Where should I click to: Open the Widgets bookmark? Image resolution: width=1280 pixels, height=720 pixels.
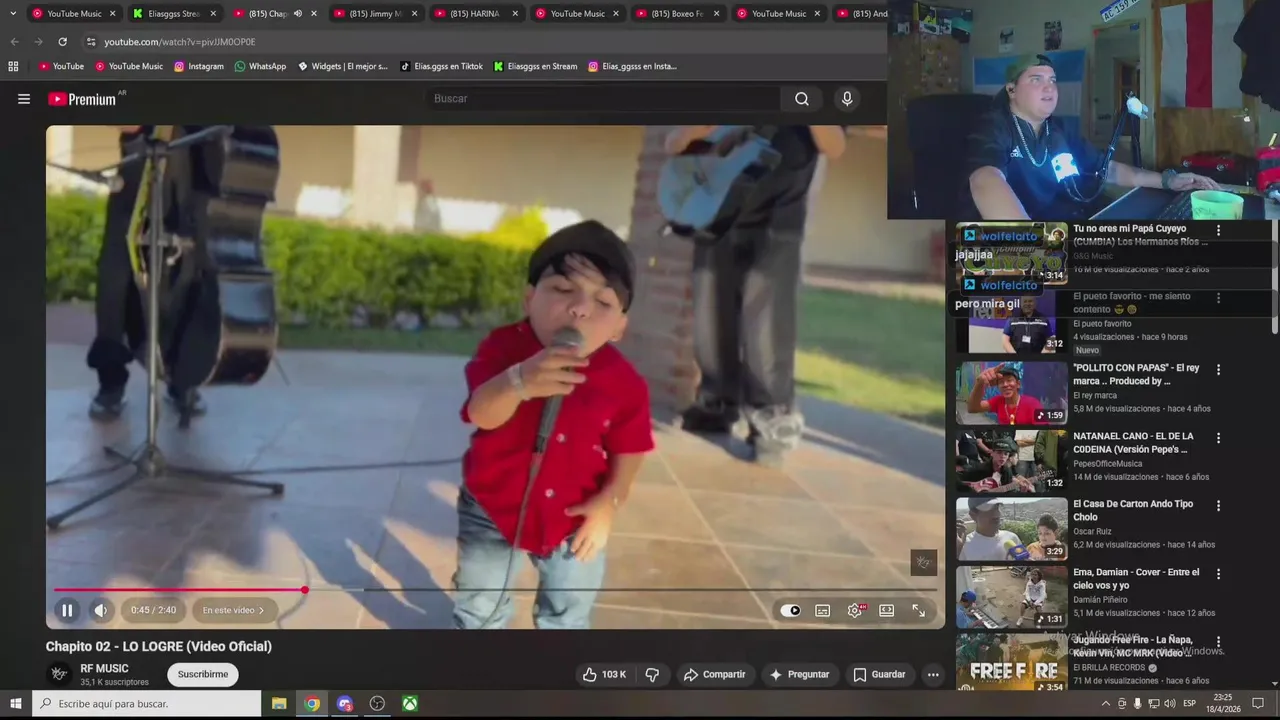coord(343,67)
